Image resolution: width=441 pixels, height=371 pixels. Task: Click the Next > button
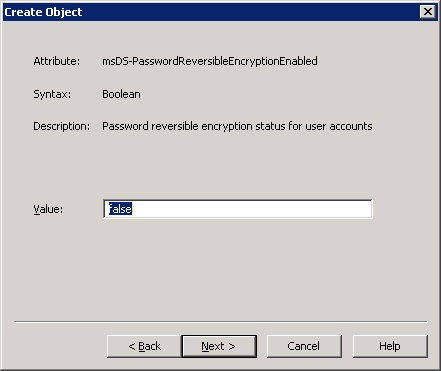[219, 346]
